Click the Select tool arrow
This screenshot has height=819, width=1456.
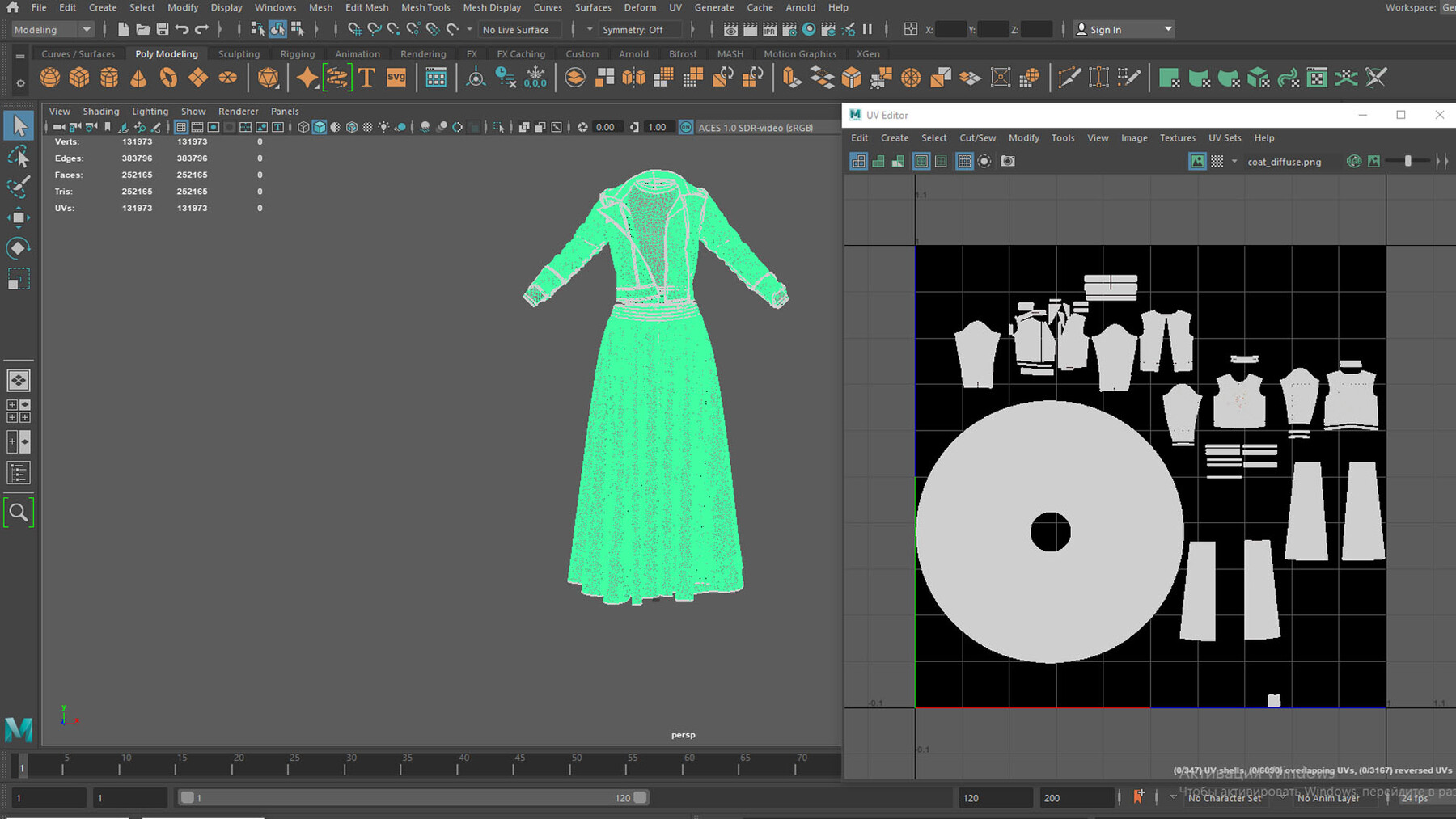coord(19,125)
